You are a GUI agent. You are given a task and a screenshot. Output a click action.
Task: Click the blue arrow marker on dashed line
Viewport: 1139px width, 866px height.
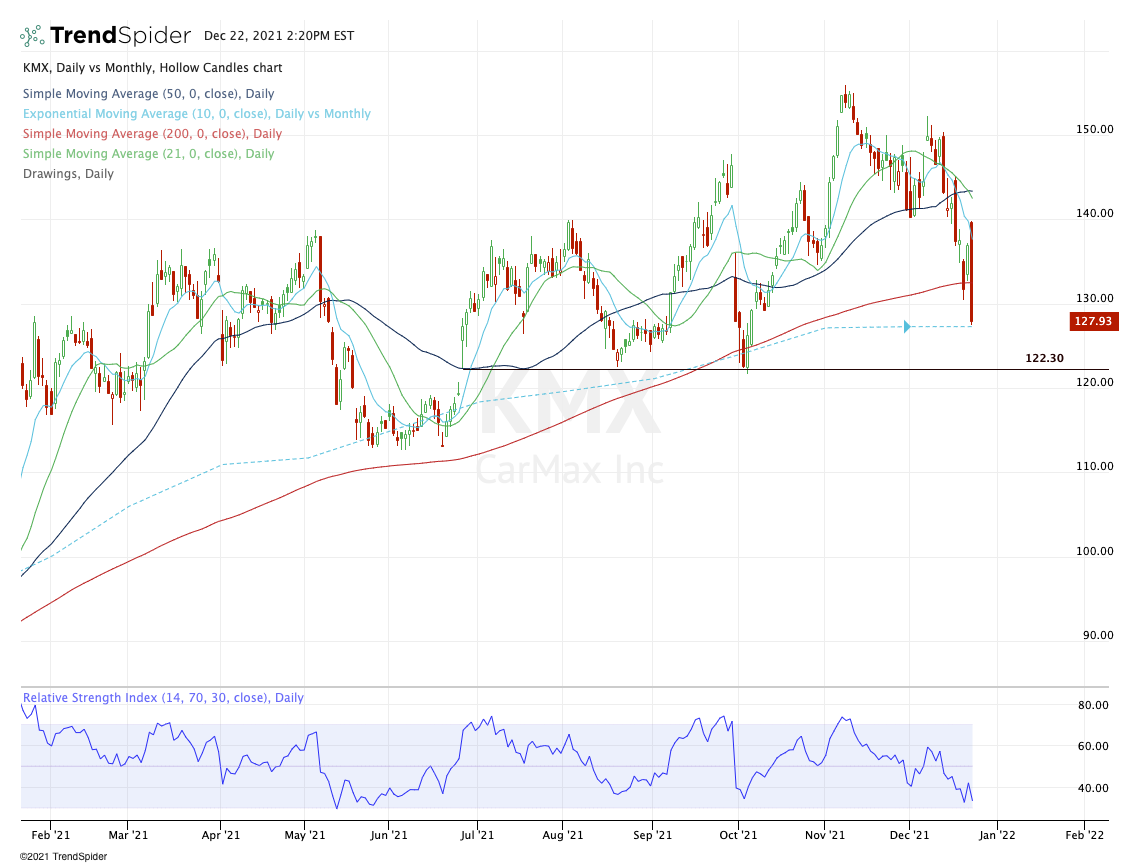[907, 327]
